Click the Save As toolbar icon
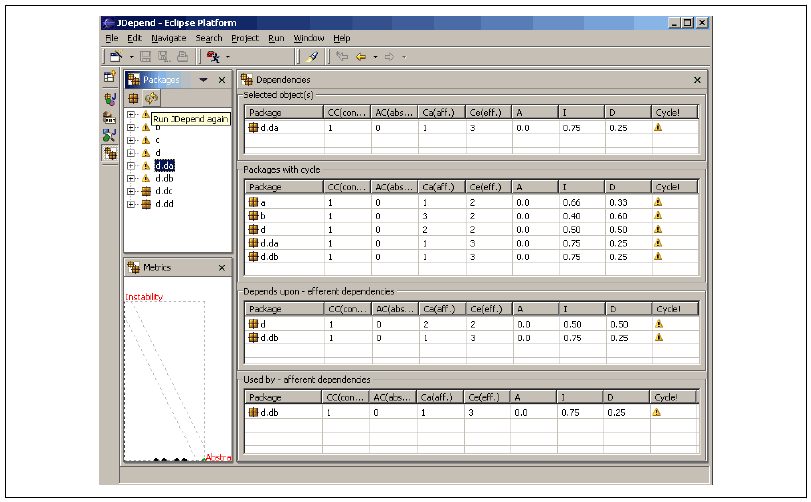The height and width of the screenshot is (502, 811). pos(163,56)
